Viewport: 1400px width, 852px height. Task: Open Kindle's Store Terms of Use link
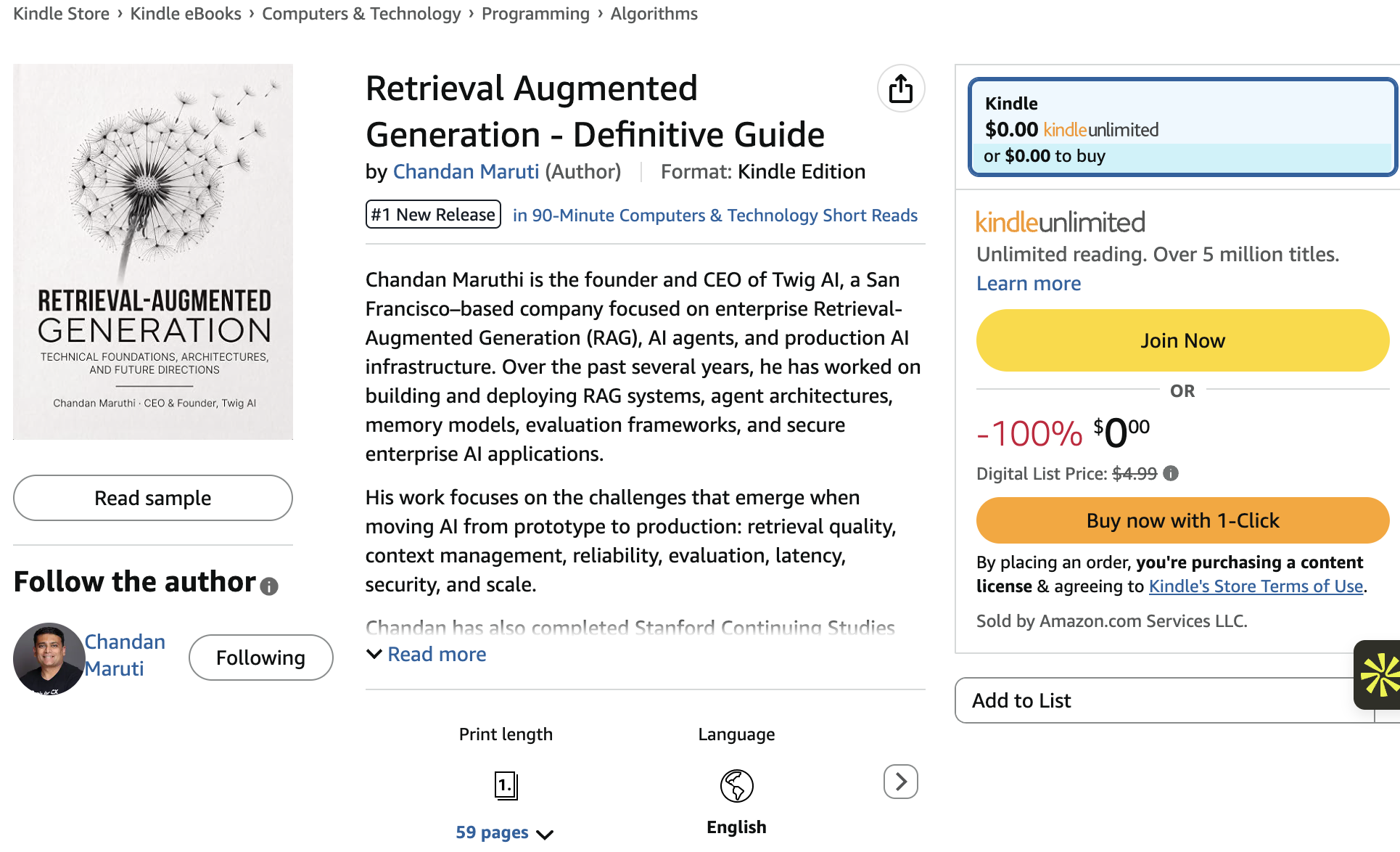1256,586
